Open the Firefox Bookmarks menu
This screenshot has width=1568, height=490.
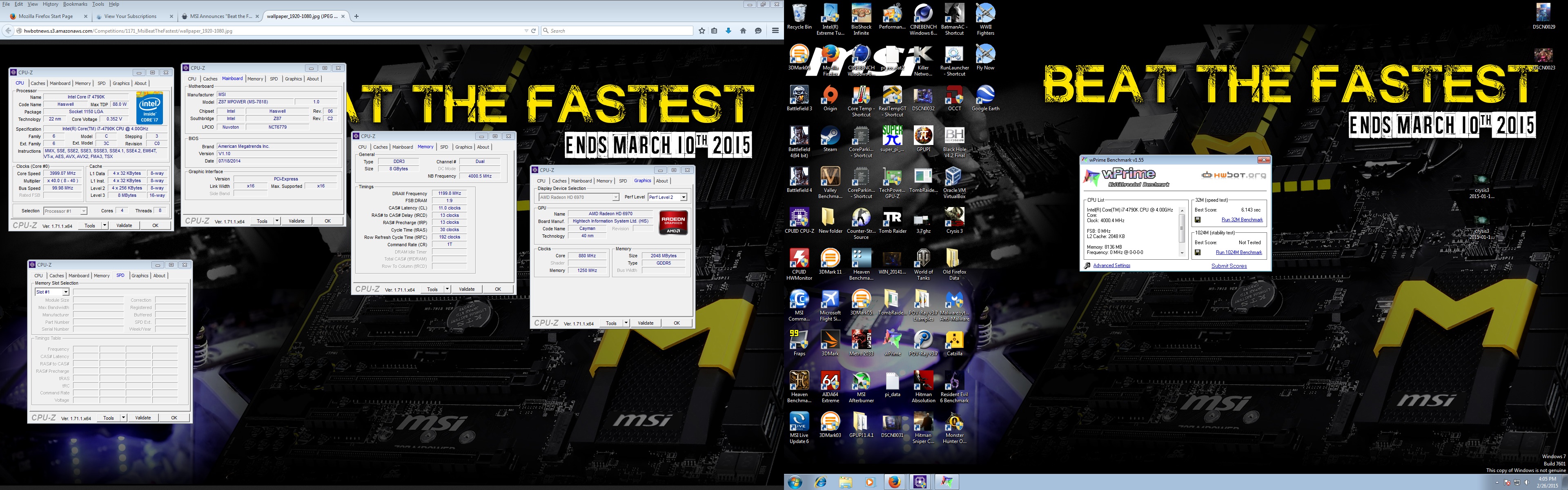pyautogui.click(x=76, y=4)
